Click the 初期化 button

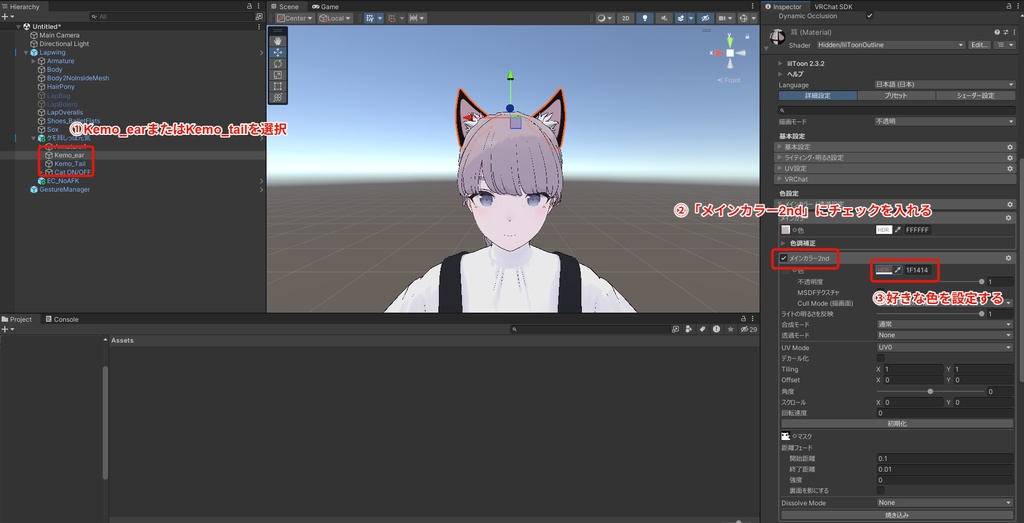[x=897, y=423]
